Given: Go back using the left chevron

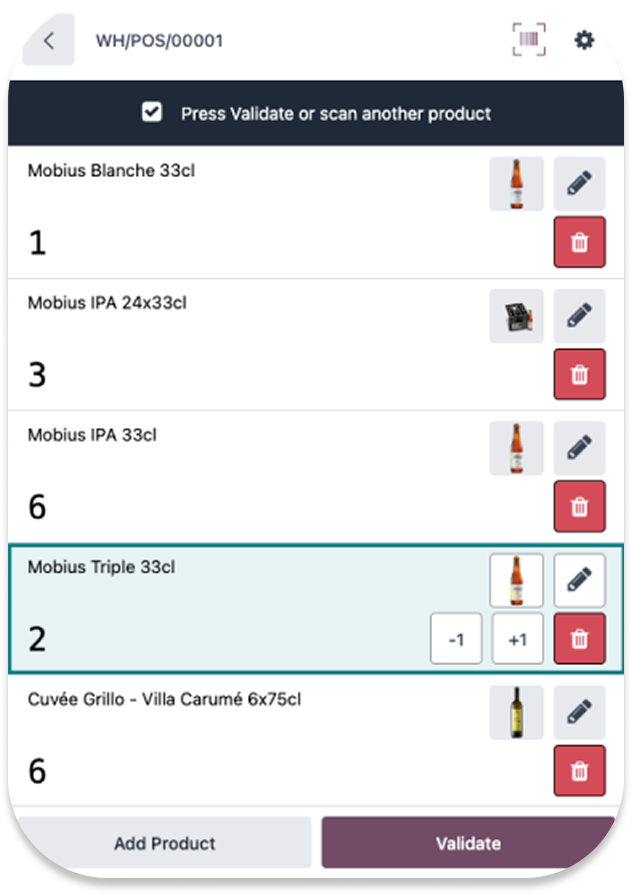Looking at the screenshot, I should click(x=48, y=41).
